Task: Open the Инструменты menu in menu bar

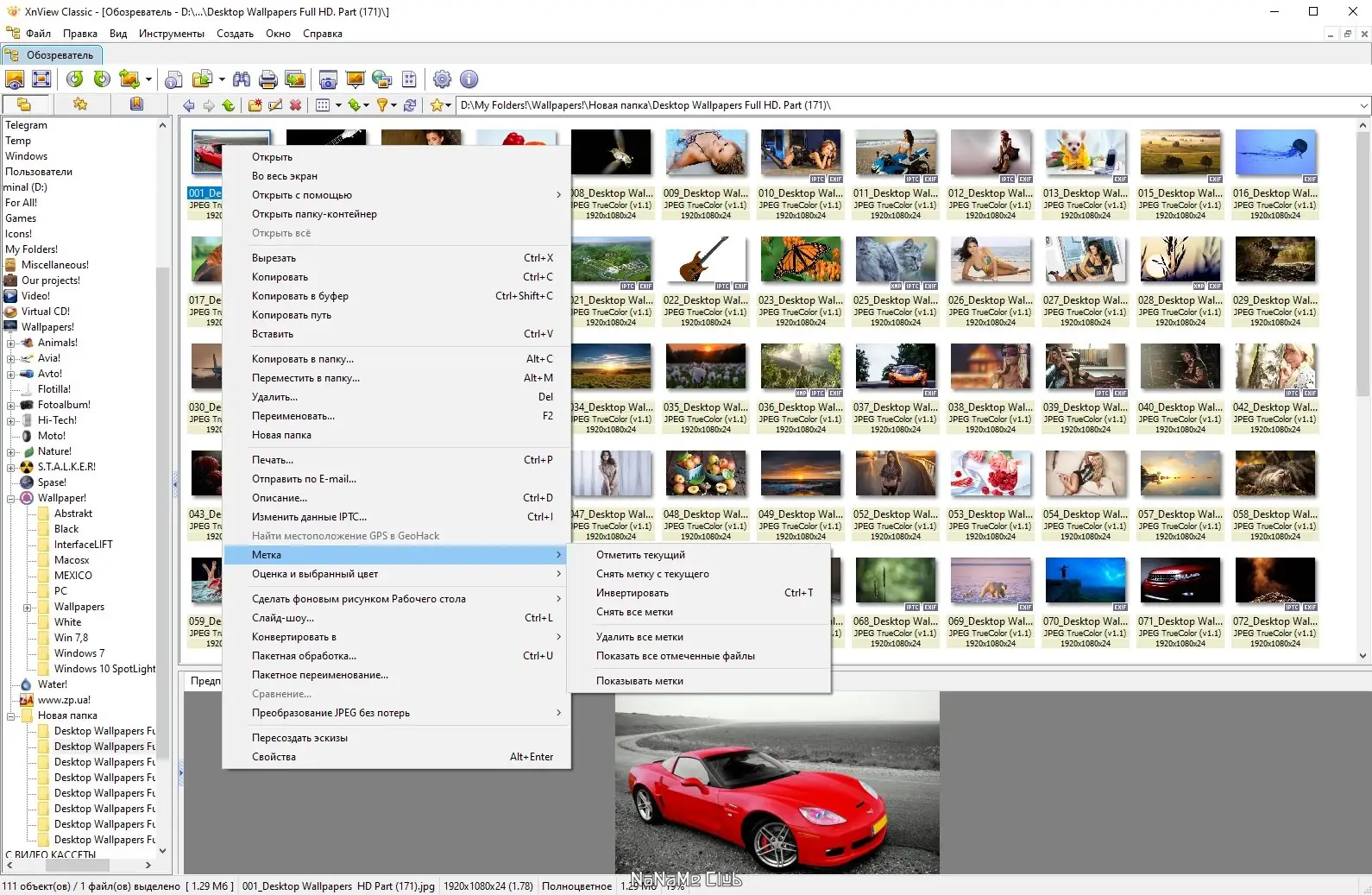Action: pos(171,34)
